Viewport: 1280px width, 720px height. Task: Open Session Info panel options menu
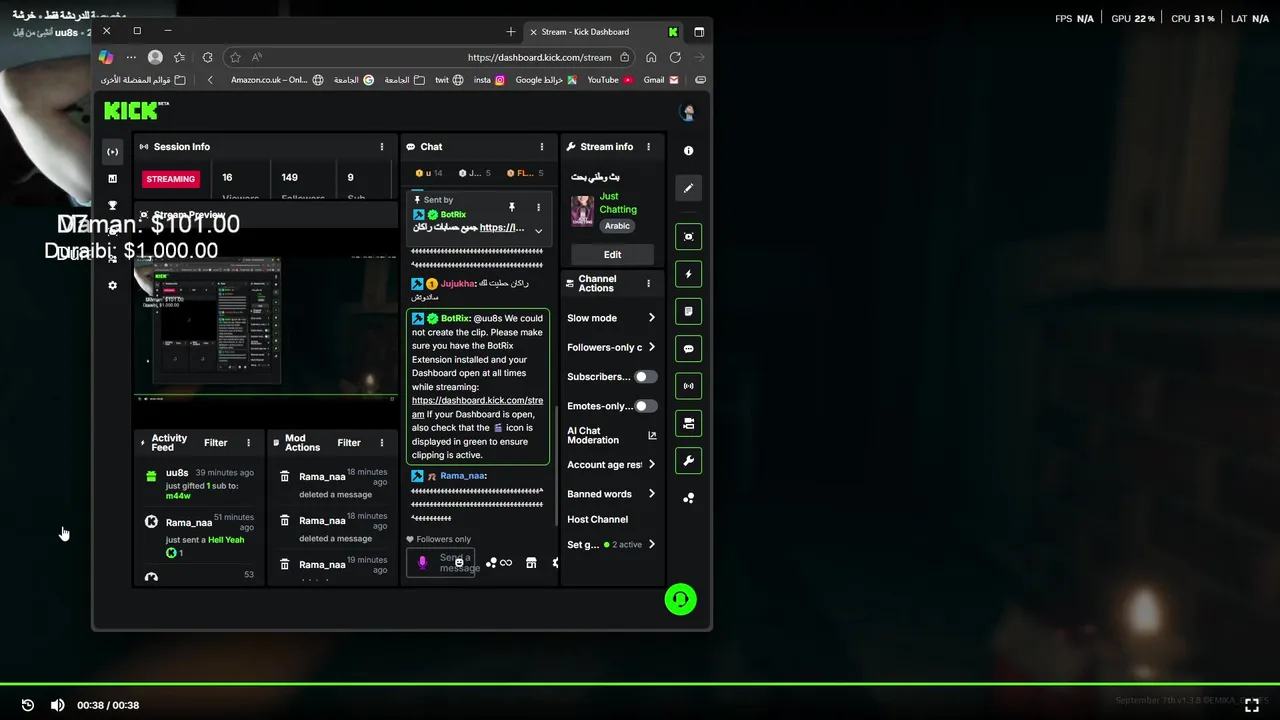pyautogui.click(x=381, y=147)
